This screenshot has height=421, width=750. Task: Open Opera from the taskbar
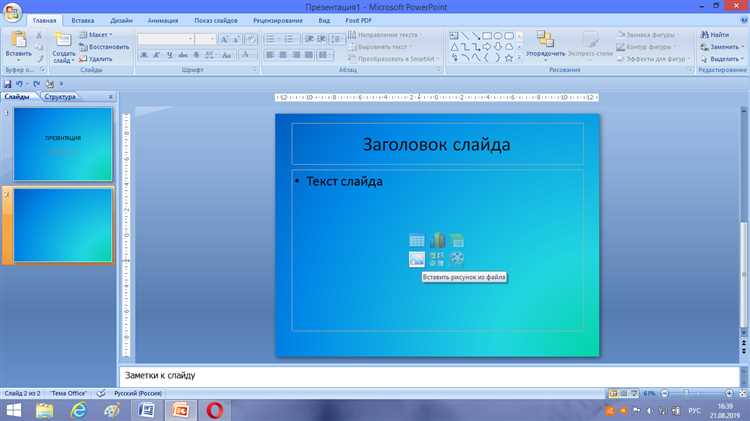pos(214,410)
